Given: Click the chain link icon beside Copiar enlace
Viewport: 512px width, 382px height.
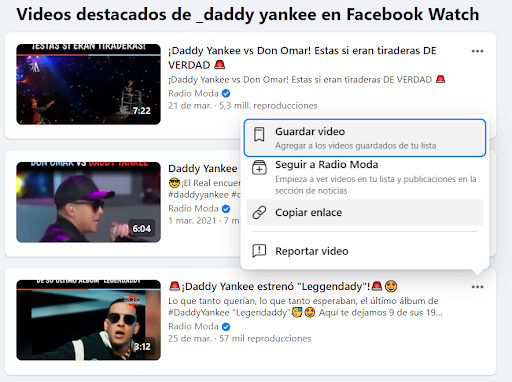Looking at the screenshot, I should coord(259,212).
